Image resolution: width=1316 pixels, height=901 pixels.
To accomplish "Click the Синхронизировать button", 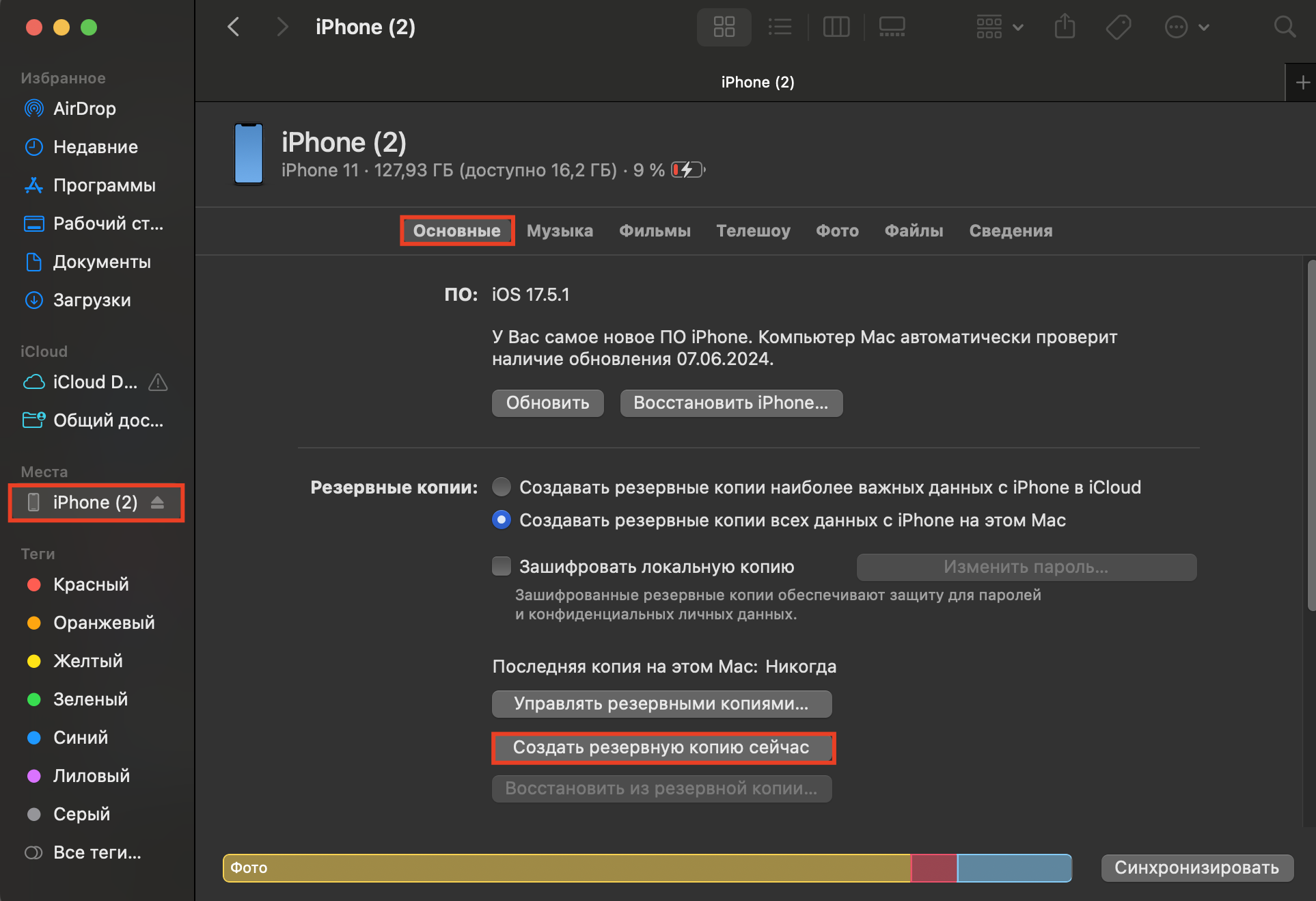I will coord(1197,868).
